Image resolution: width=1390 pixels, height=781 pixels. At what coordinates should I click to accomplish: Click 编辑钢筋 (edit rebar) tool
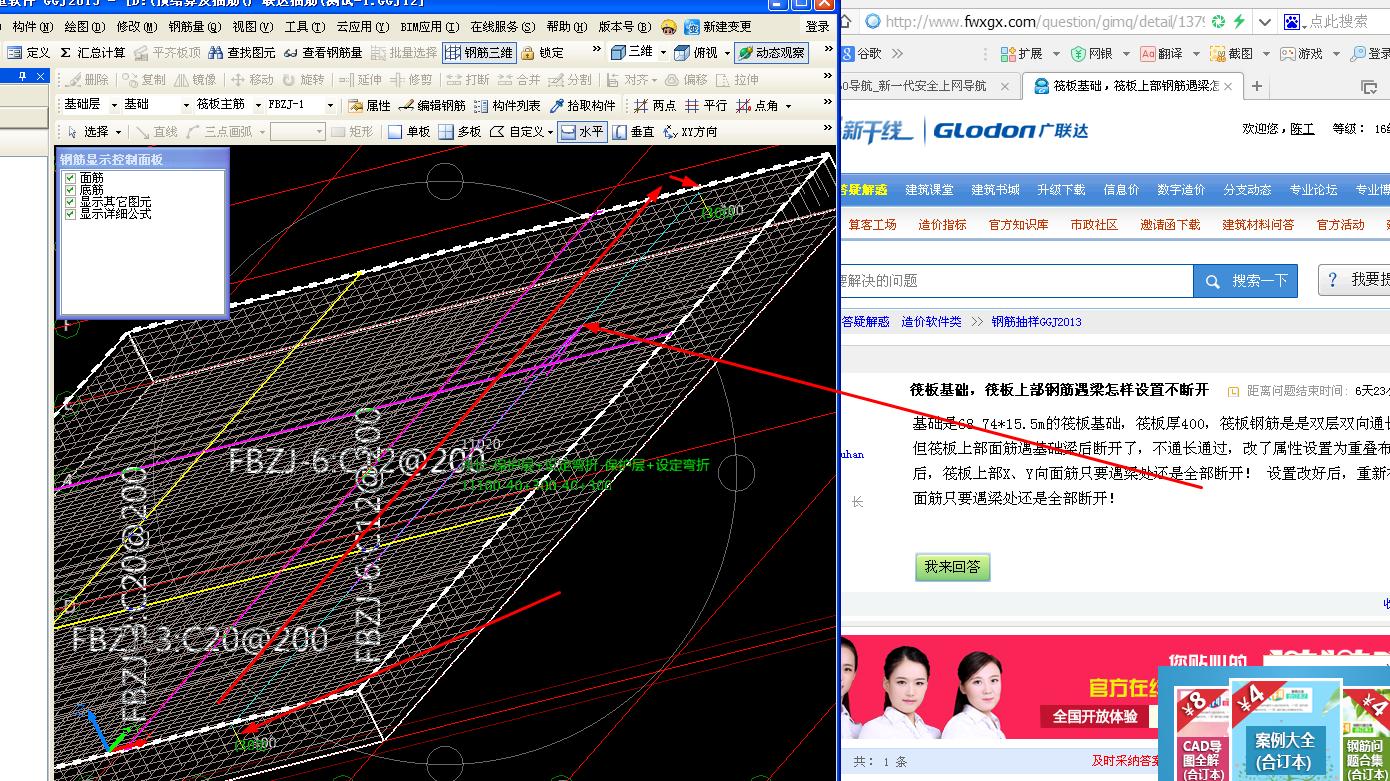point(432,105)
